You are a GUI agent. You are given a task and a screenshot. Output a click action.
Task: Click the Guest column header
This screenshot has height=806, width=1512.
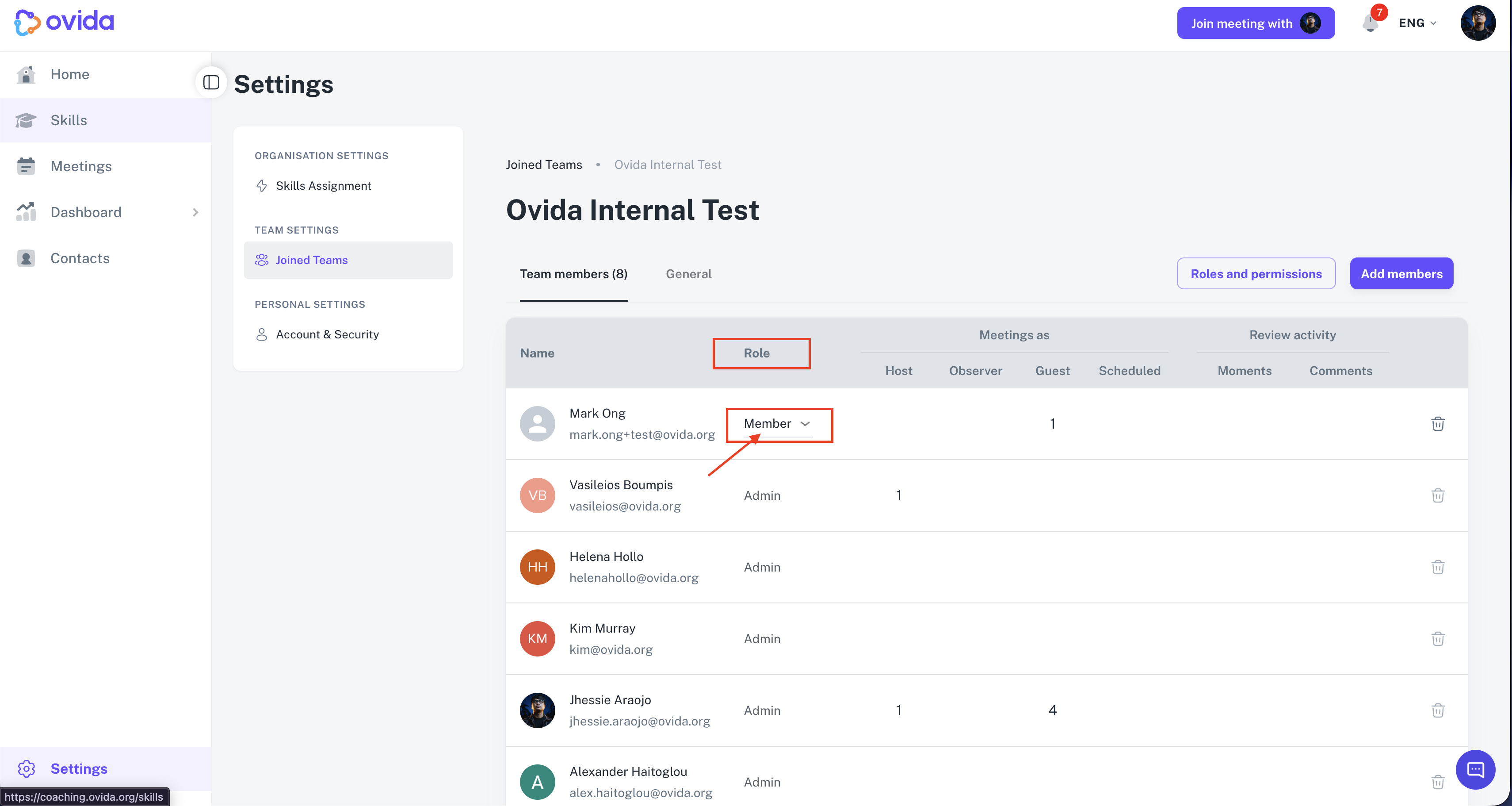[1052, 371]
